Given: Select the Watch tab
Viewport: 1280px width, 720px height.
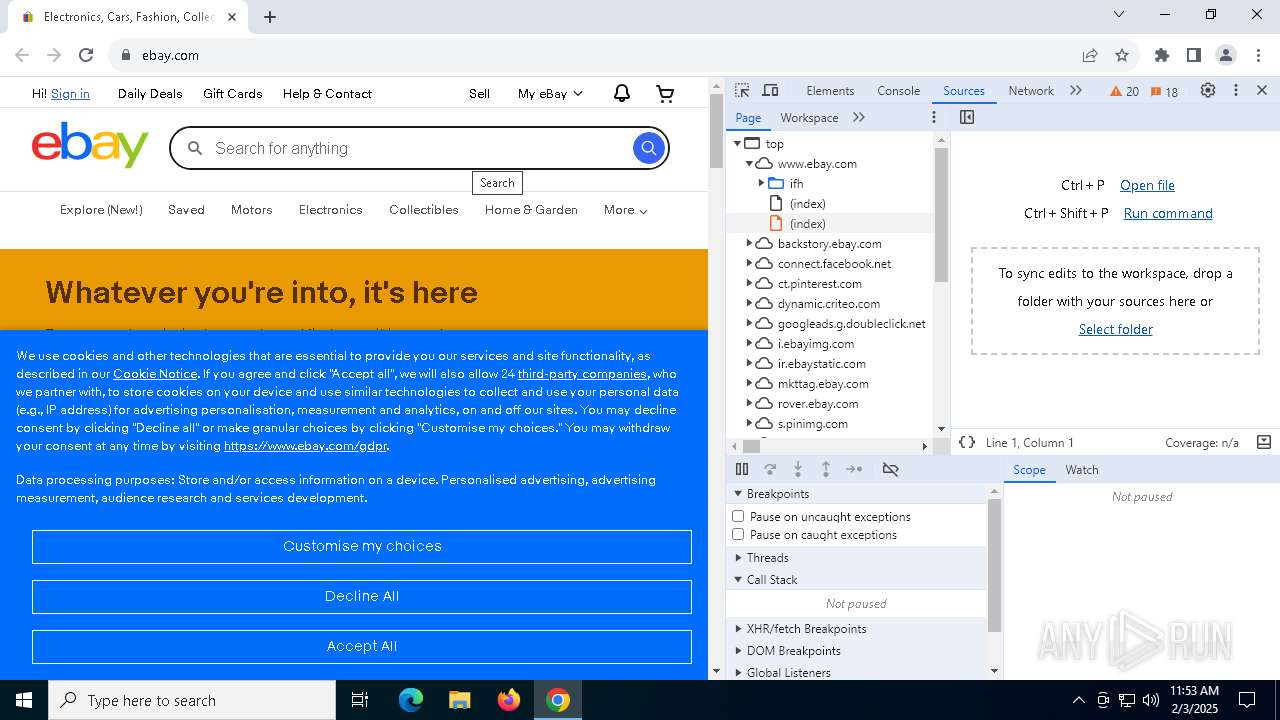Looking at the screenshot, I should (x=1081, y=469).
